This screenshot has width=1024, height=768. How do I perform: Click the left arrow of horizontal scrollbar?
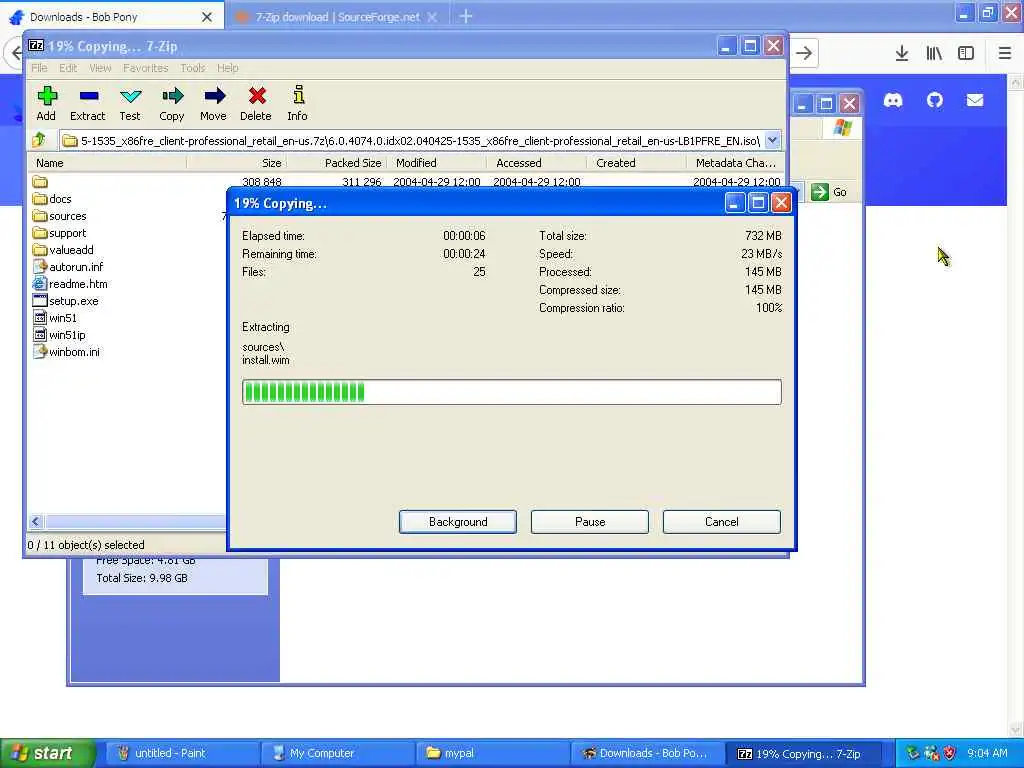coord(36,521)
